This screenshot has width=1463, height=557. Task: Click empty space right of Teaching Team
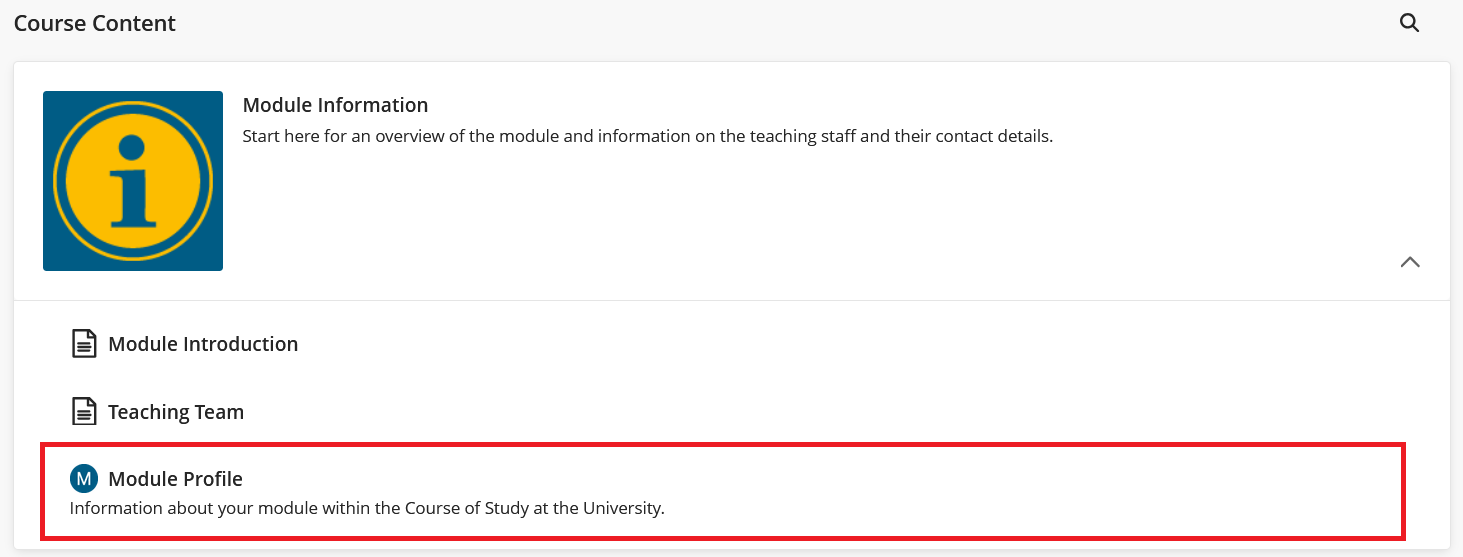click(800, 412)
